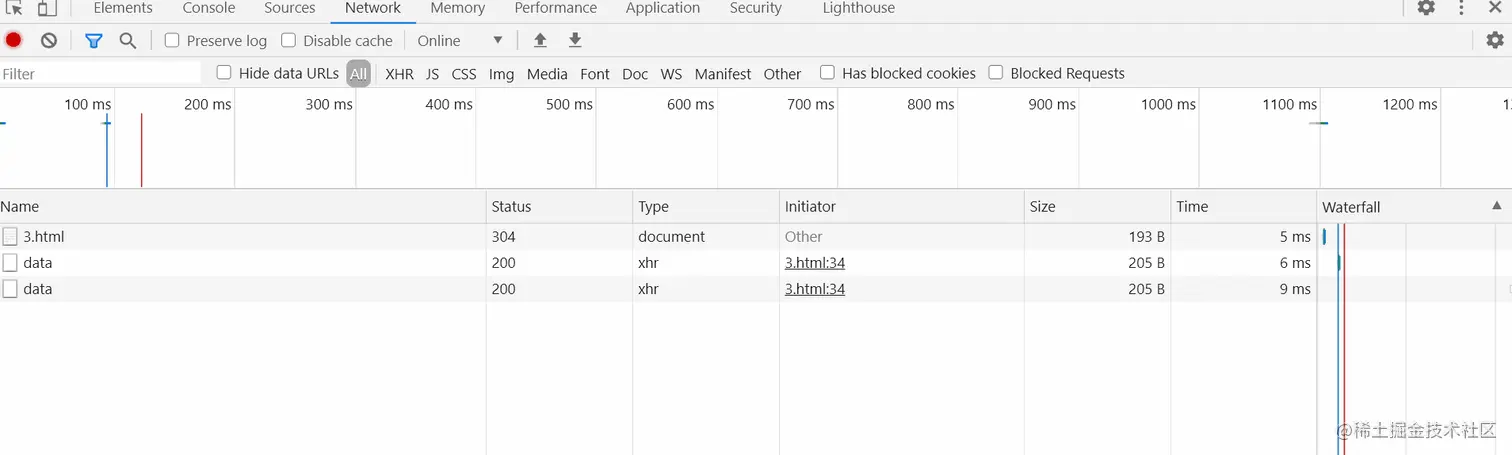Viewport: 1512px width, 455px height.
Task: Open Network settings gear in toolbar
Action: tap(1495, 40)
